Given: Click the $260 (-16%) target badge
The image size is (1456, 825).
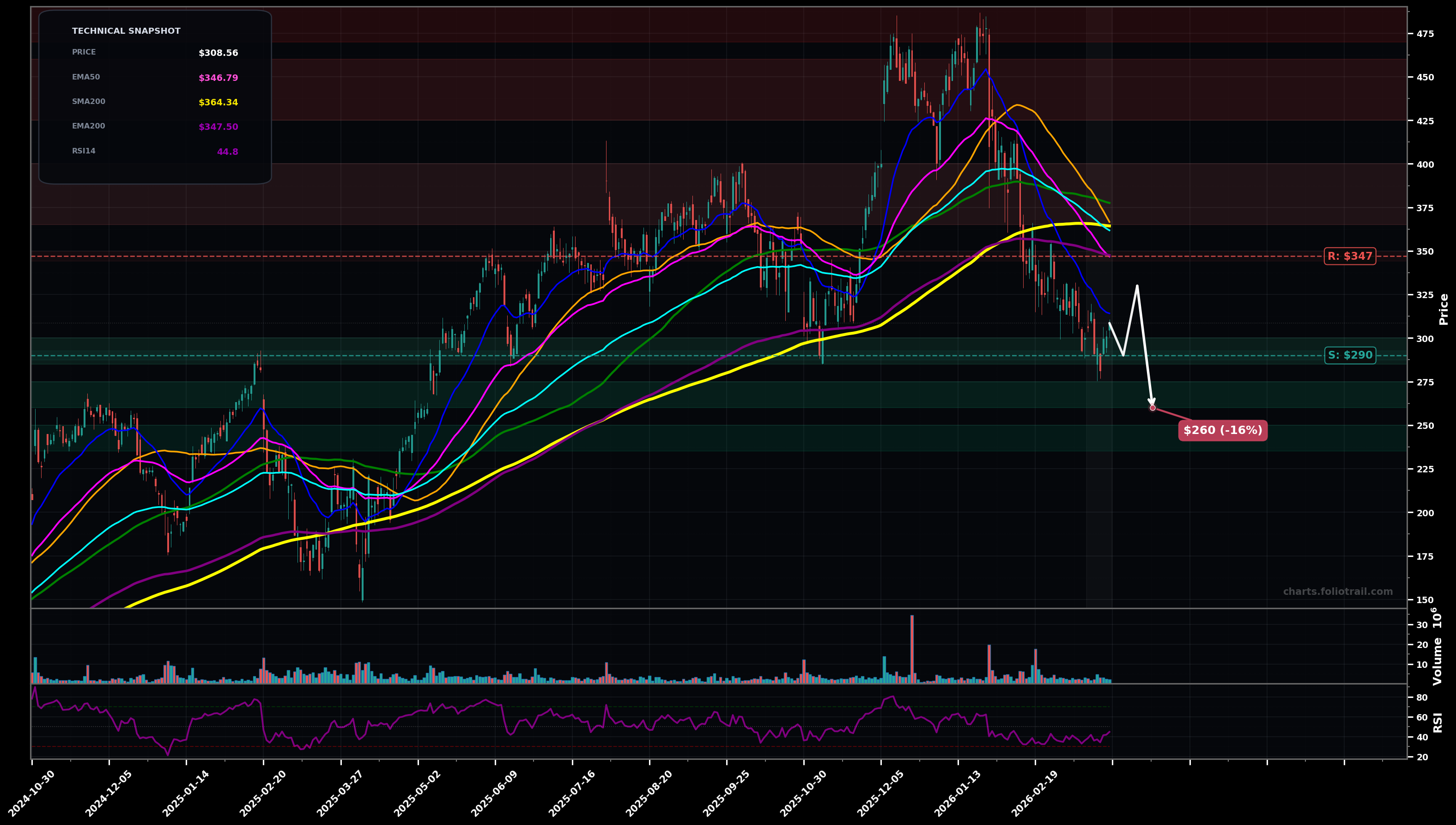Looking at the screenshot, I should [x=1222, y=431].
